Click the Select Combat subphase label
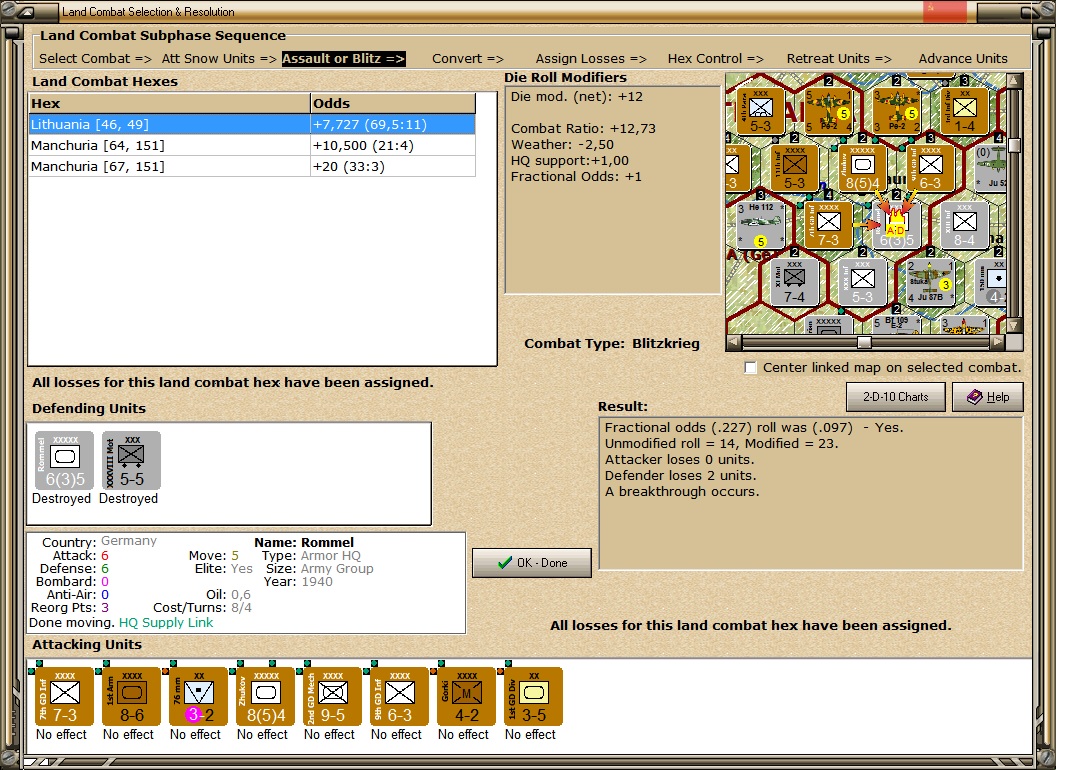The height and width of the screenshot is (770, 1081). pos(95,59)
